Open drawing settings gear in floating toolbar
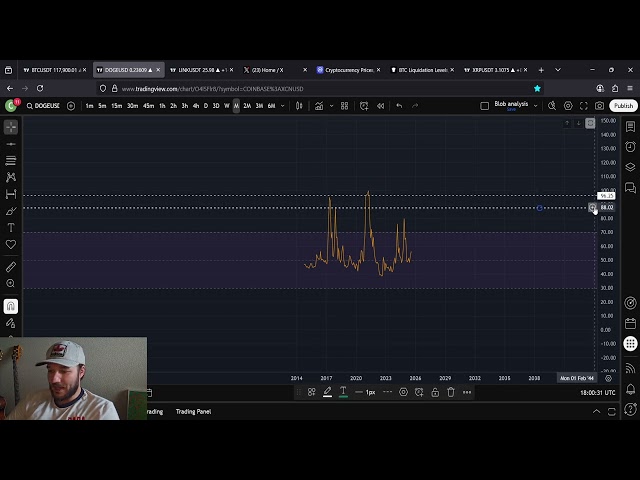The width and height of the screenshot is (640, 480). tap(403, 392)
